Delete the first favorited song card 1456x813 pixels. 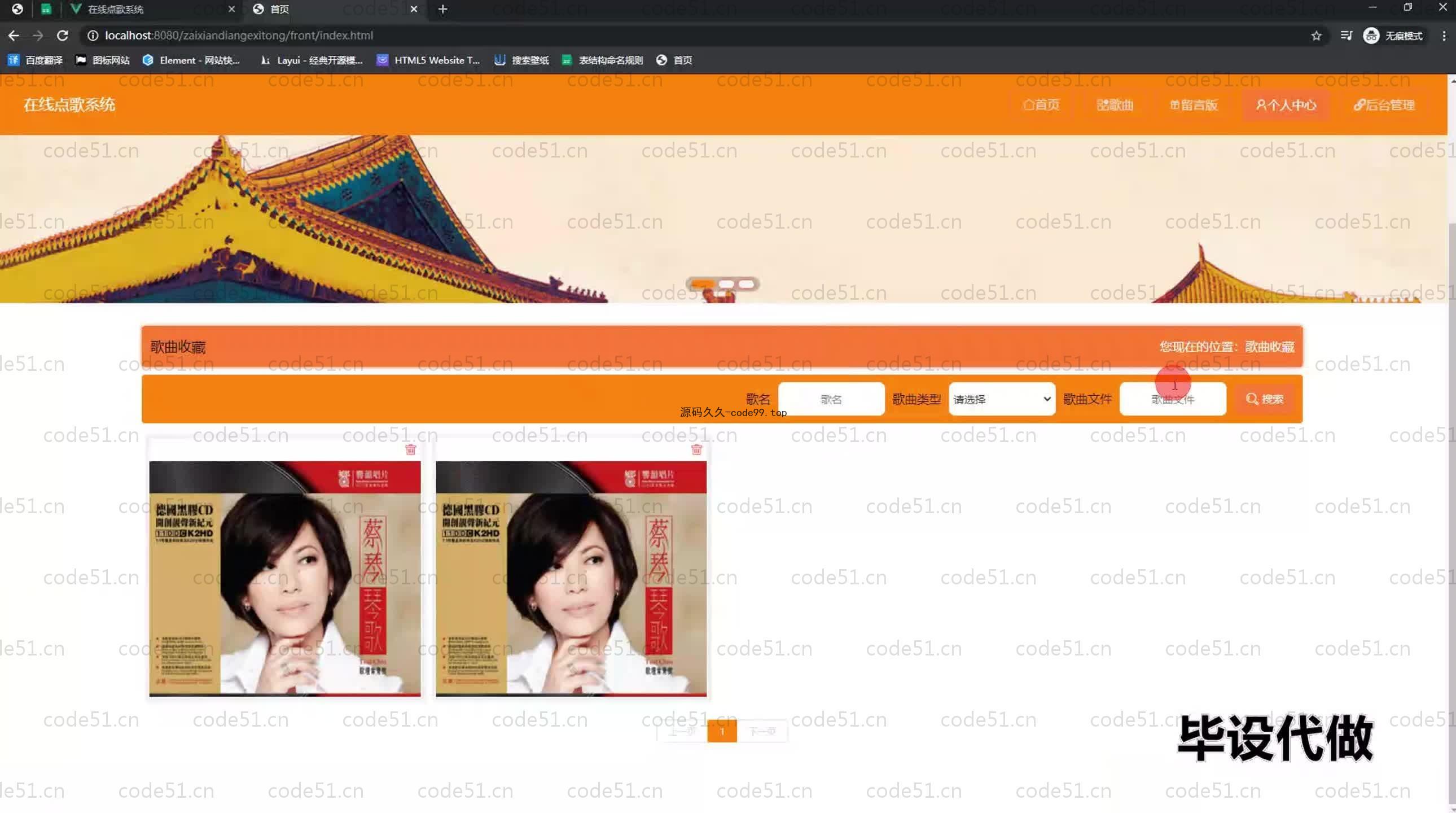pyautogui.click(x=411, y=449)
